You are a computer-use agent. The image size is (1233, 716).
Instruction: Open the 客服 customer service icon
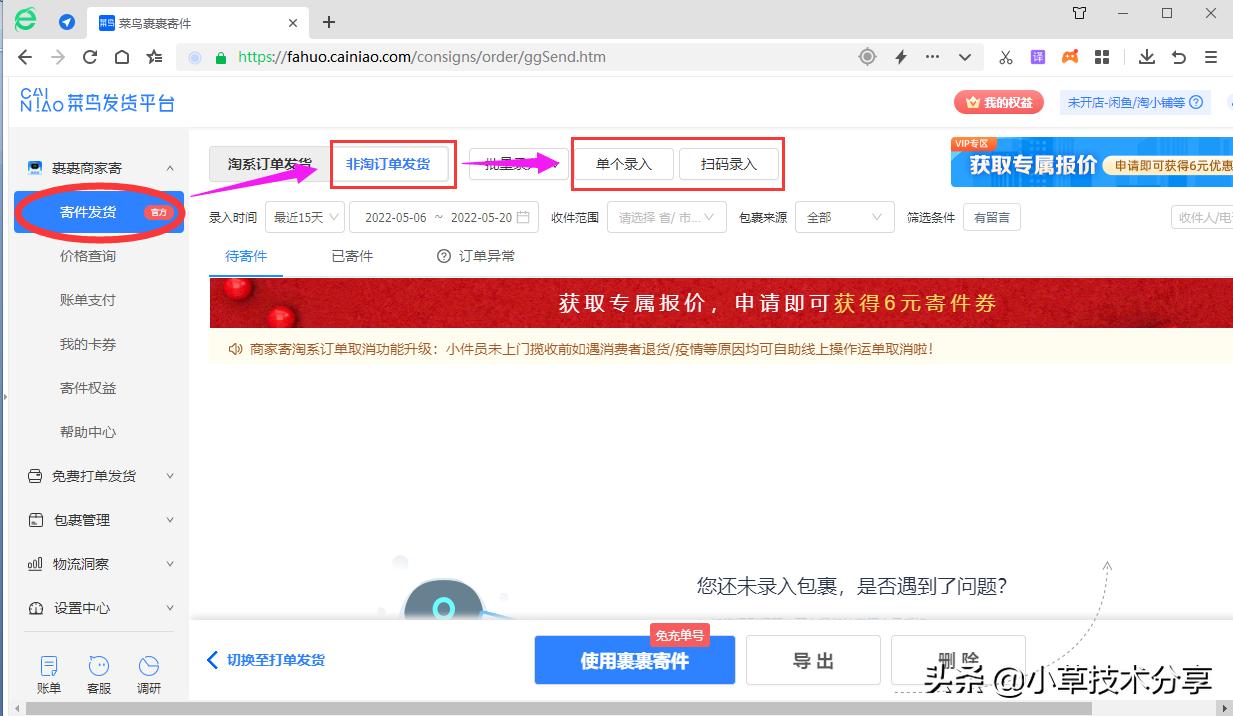point(98,672)
